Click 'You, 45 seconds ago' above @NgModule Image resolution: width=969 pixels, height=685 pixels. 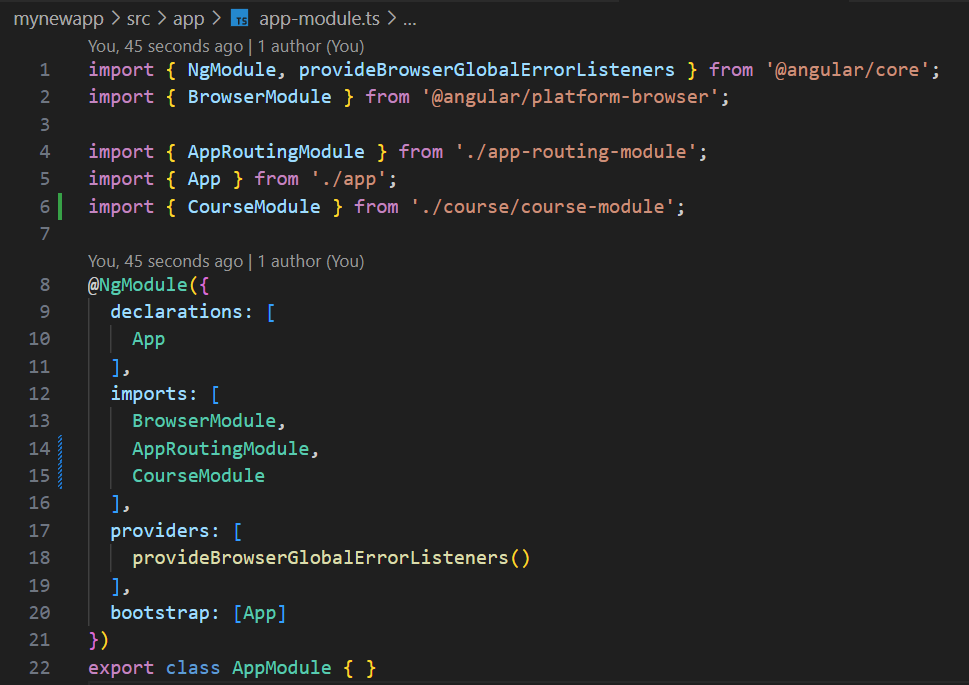[x=165, y=261]
